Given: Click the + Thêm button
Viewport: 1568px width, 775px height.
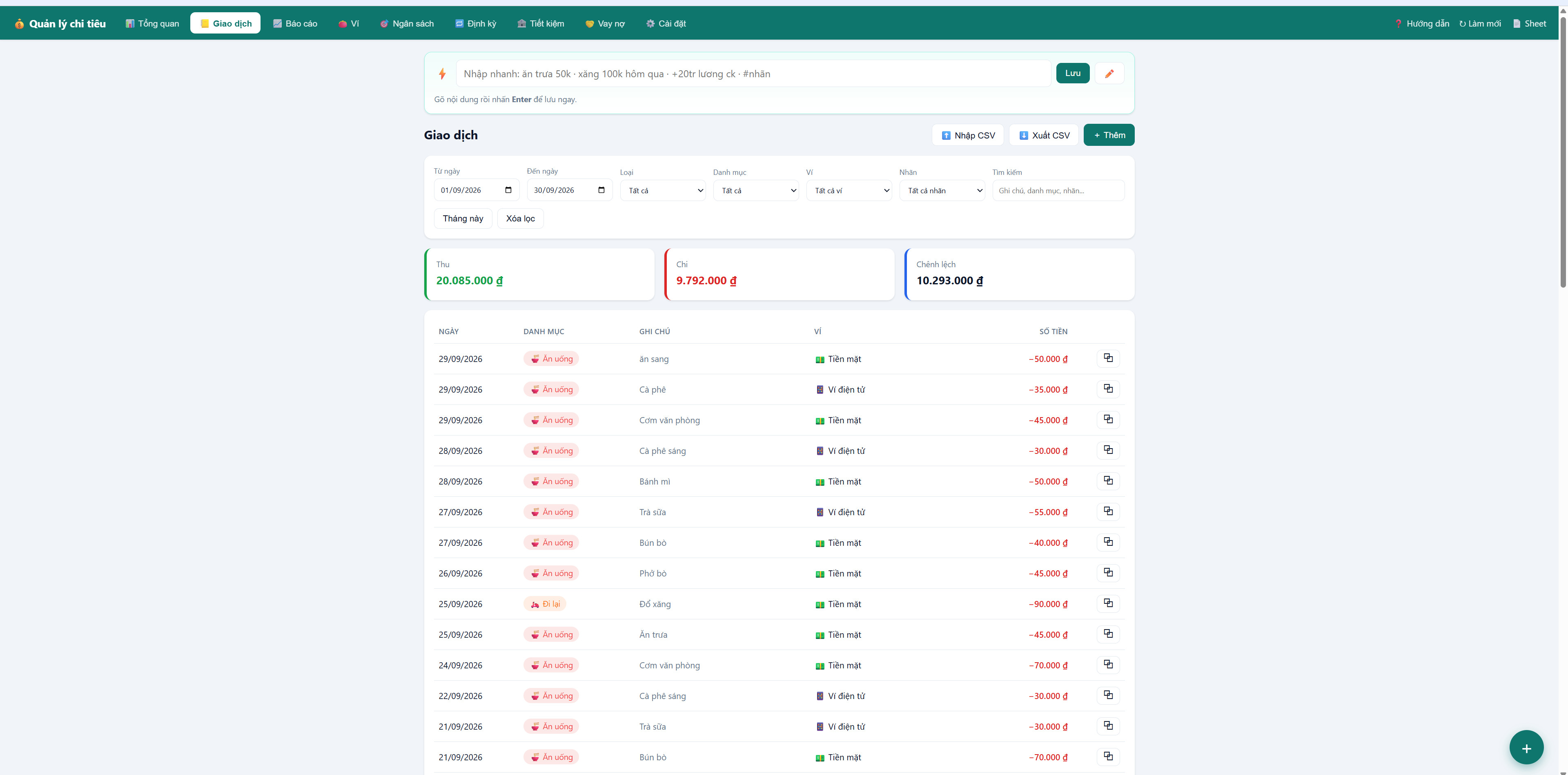Looking at the screenshot, I should click(x=1109, y=135).
